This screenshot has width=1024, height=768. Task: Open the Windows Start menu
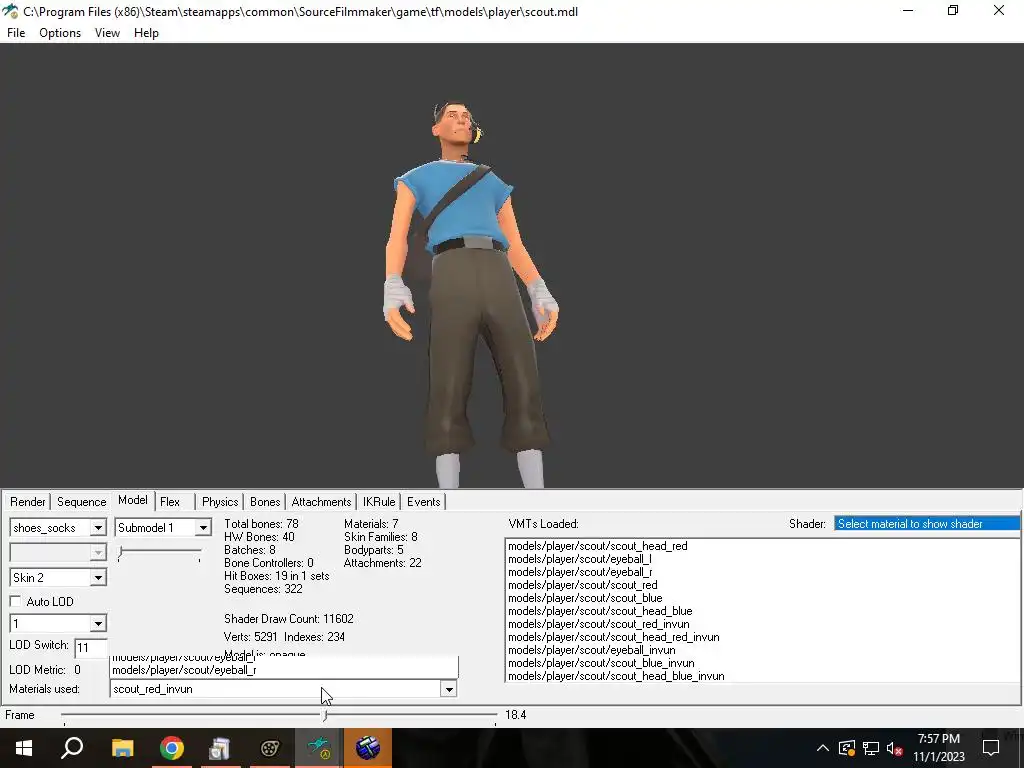tap(24, 748)
